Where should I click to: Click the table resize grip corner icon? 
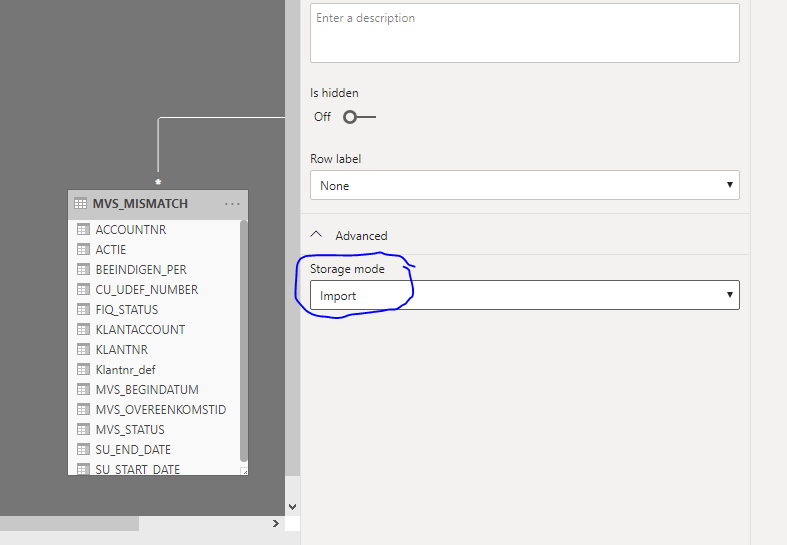pyautogui.click(x=244, y=471)
